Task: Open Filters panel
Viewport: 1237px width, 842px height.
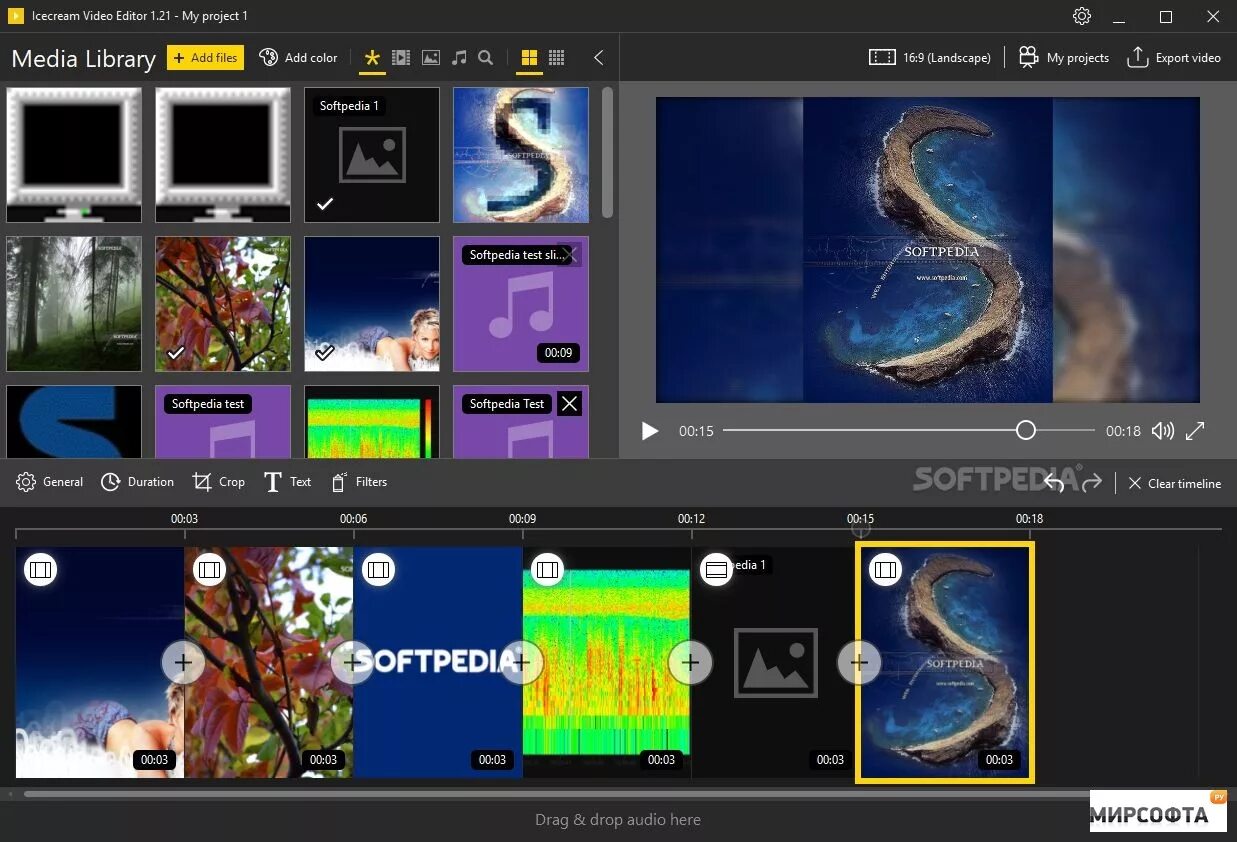Action: pos(358,482)
